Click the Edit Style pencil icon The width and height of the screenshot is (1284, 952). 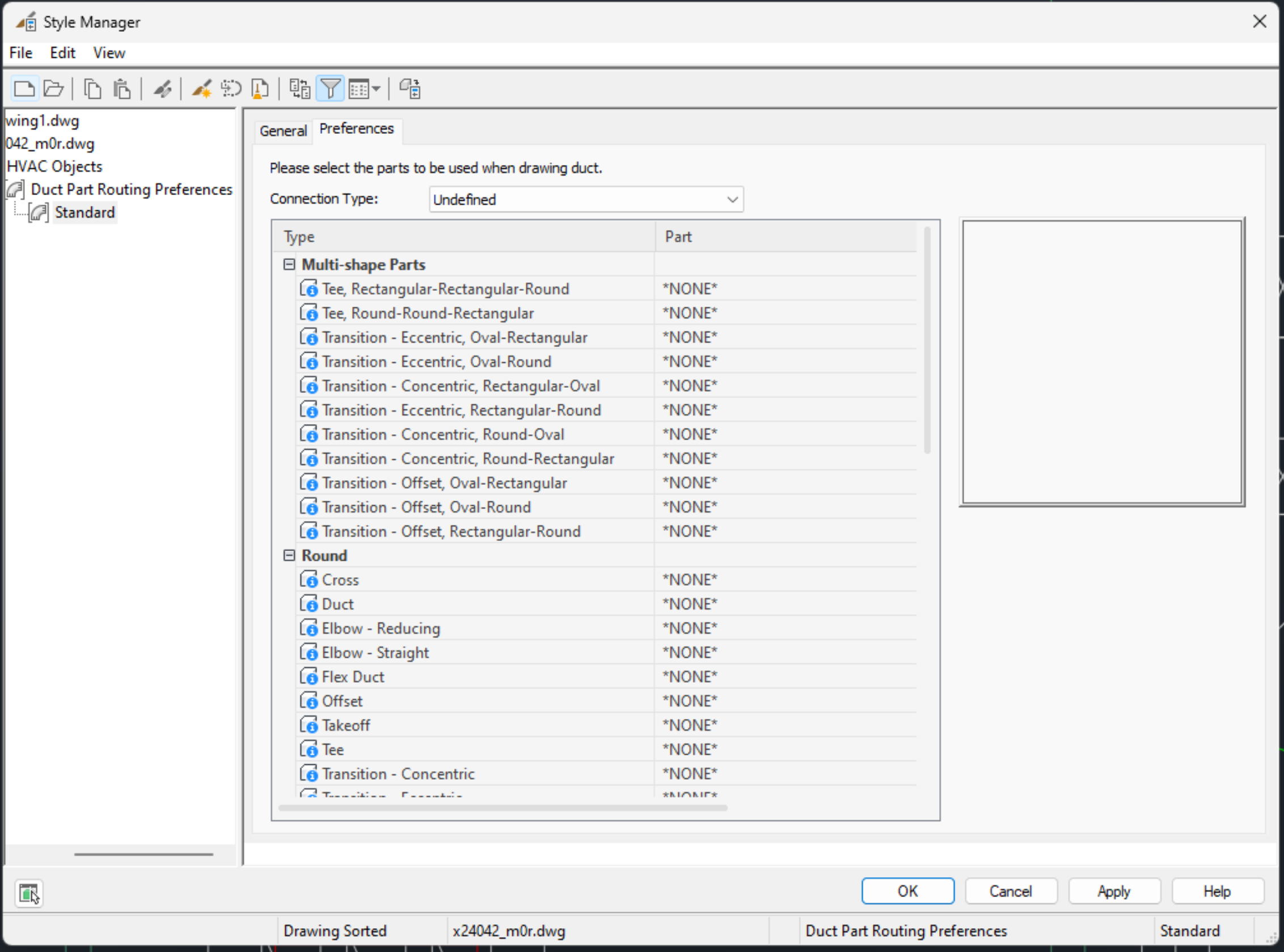tap(162, 89)
